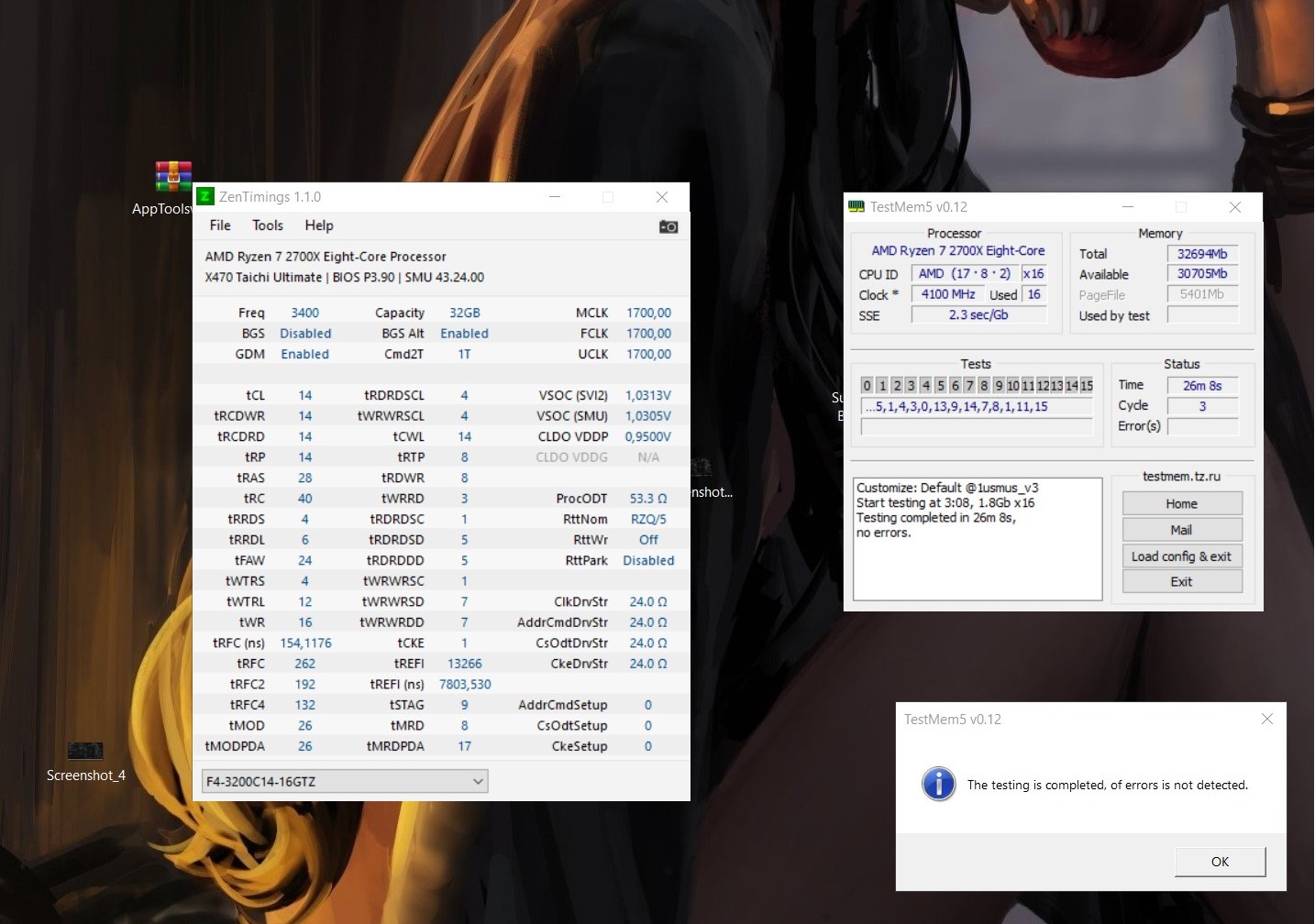Screen dimensions: 1315x924
Task: Click the MCLK value 1700,00
Action: pos(649,313)
